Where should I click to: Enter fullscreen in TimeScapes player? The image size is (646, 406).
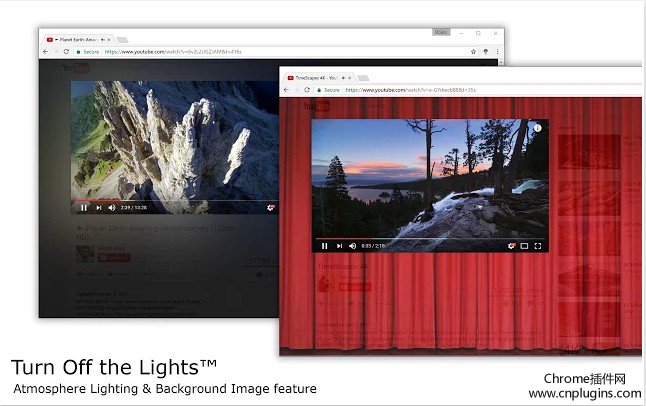[538, 246]
